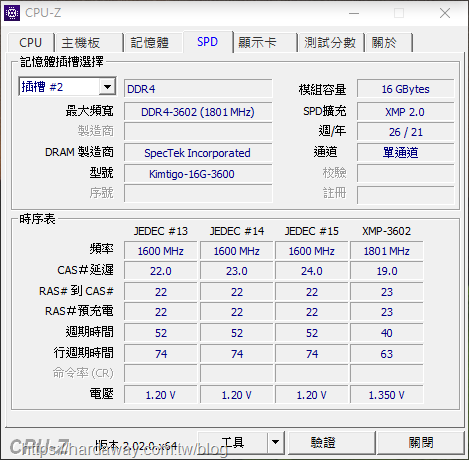This screenshot has width=469, height=460.
Task: Select the SPD tab
Action: (x=207, y=42)
